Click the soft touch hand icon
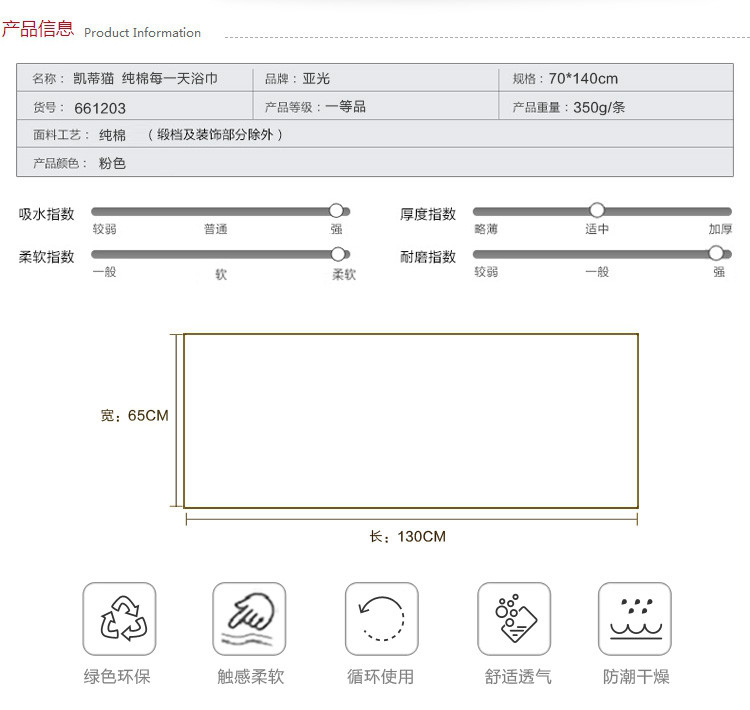 [249, 619]
